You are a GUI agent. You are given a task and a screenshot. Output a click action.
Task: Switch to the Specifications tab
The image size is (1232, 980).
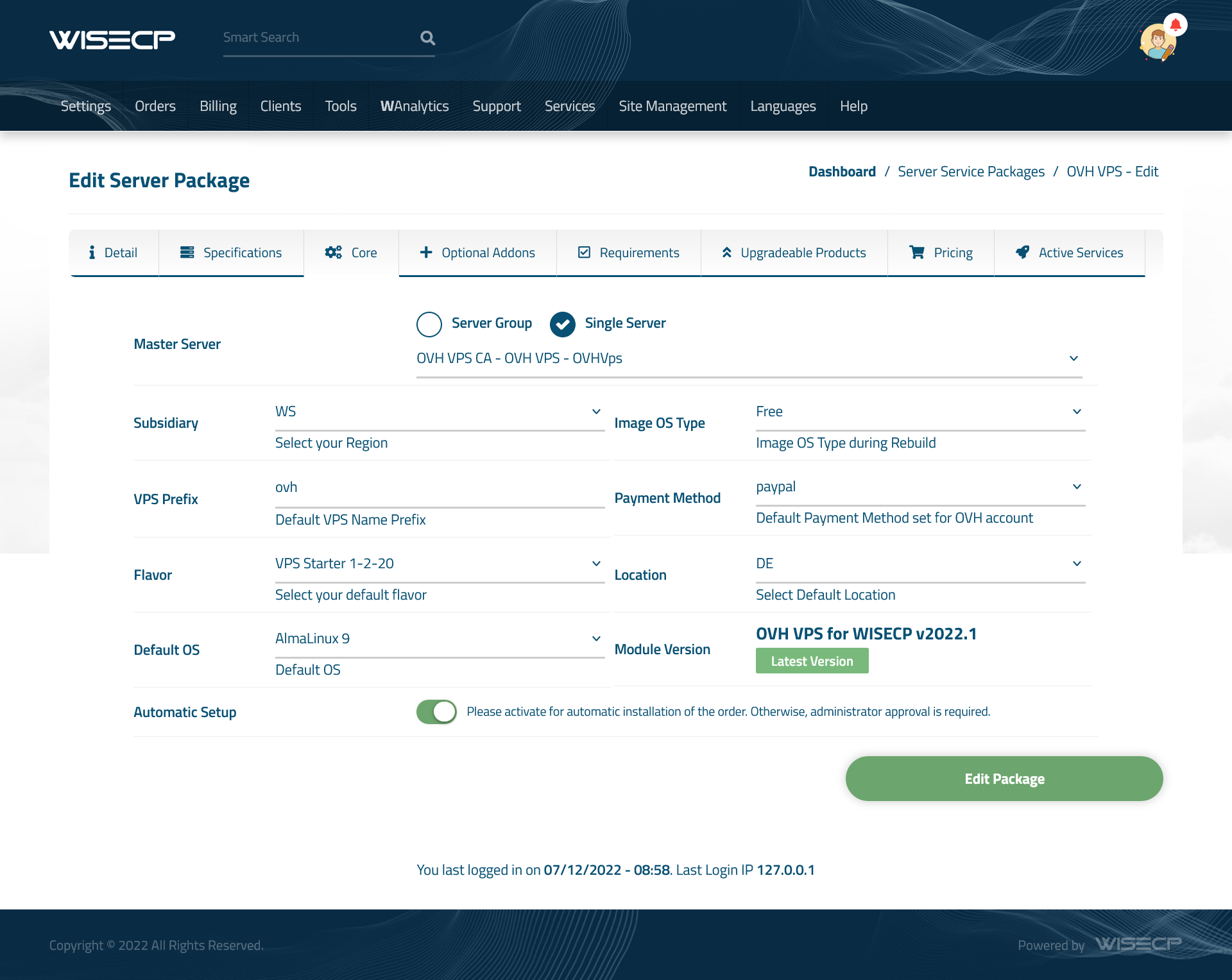click(231, 253)
